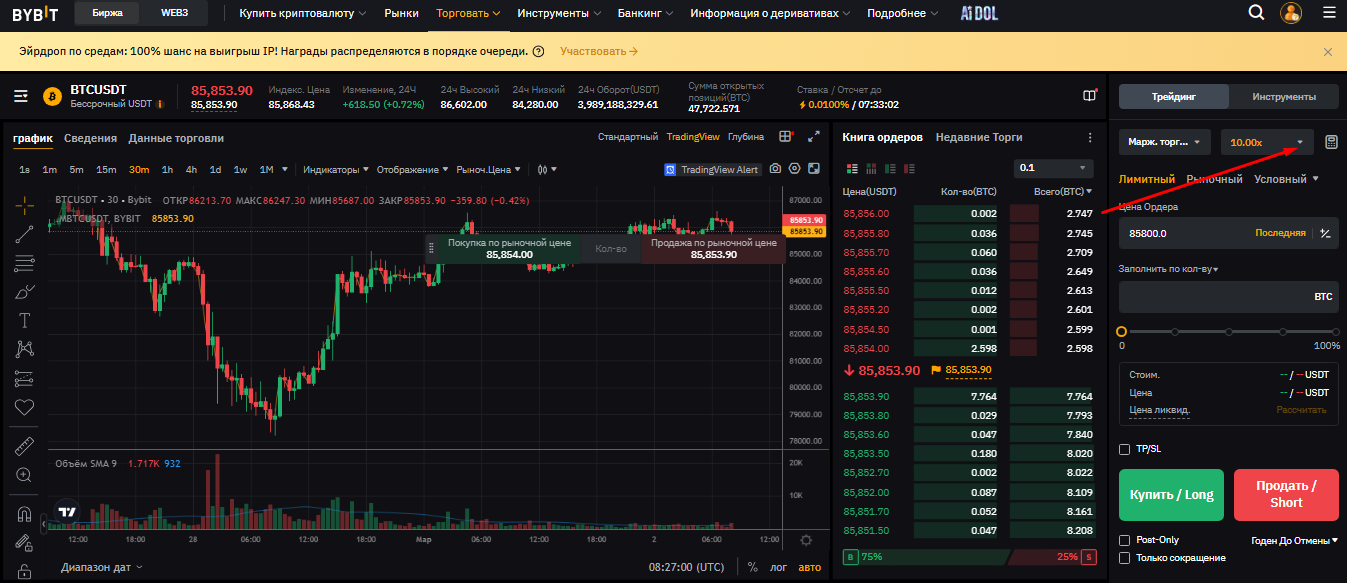Expand the Индикаторы dropdown
The image size is (1347, 583).
point(336,169)
